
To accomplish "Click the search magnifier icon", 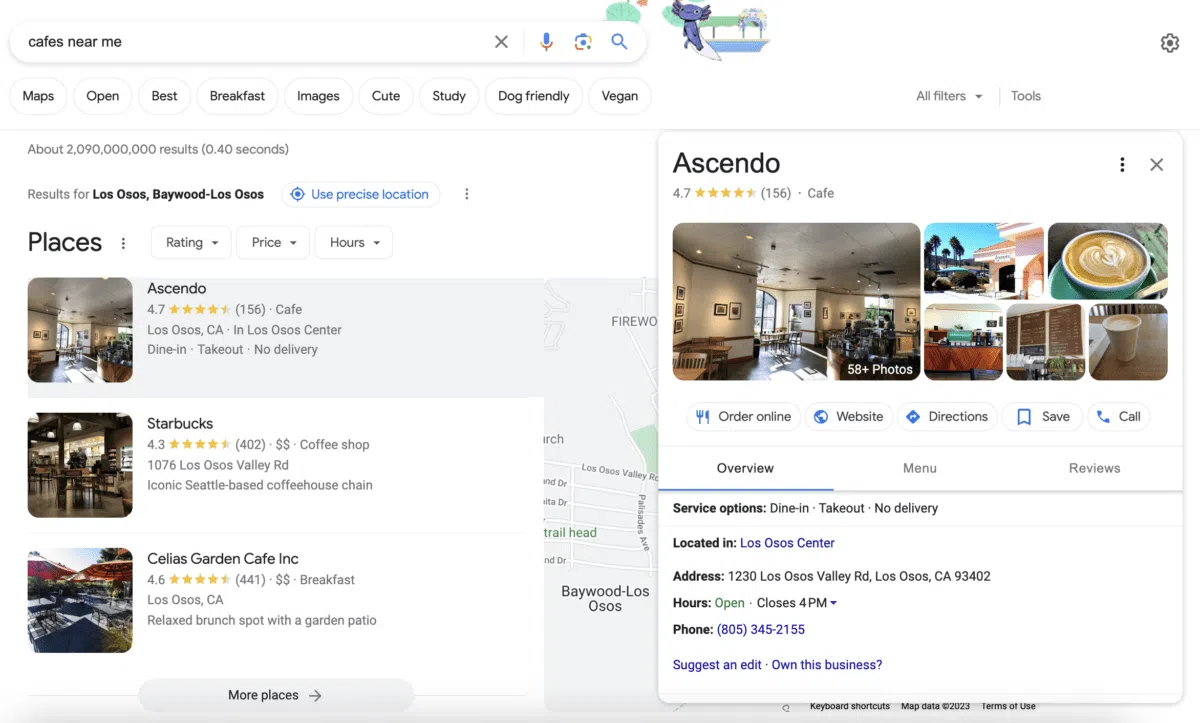I will pyautogui.click(x=619, y=41).
